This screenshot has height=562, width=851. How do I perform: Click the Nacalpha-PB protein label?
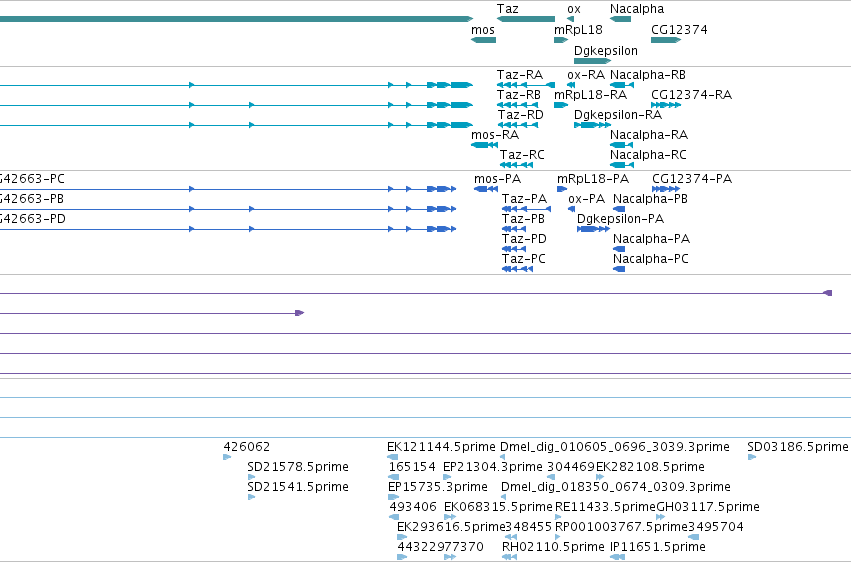pyautogui.click(x=650, y=199)
